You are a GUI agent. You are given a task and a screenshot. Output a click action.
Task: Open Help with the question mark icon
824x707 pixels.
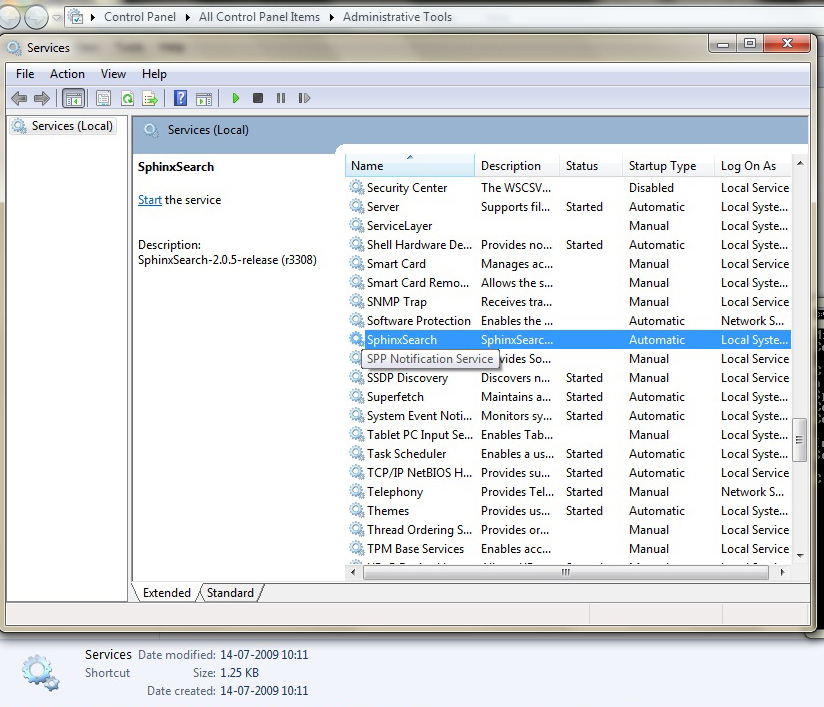(180, 98)
